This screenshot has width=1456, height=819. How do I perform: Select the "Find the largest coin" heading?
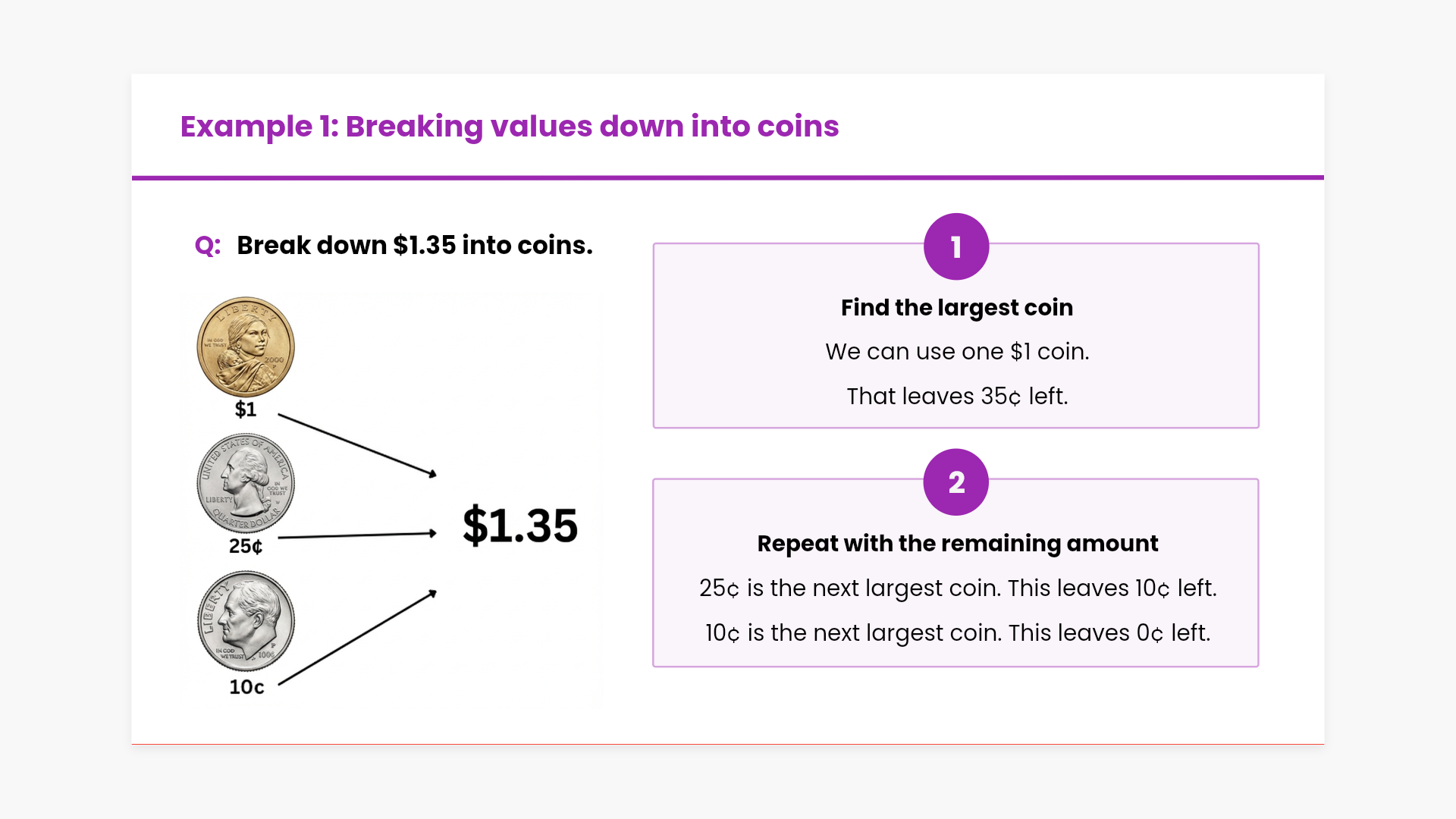[956, 307]
